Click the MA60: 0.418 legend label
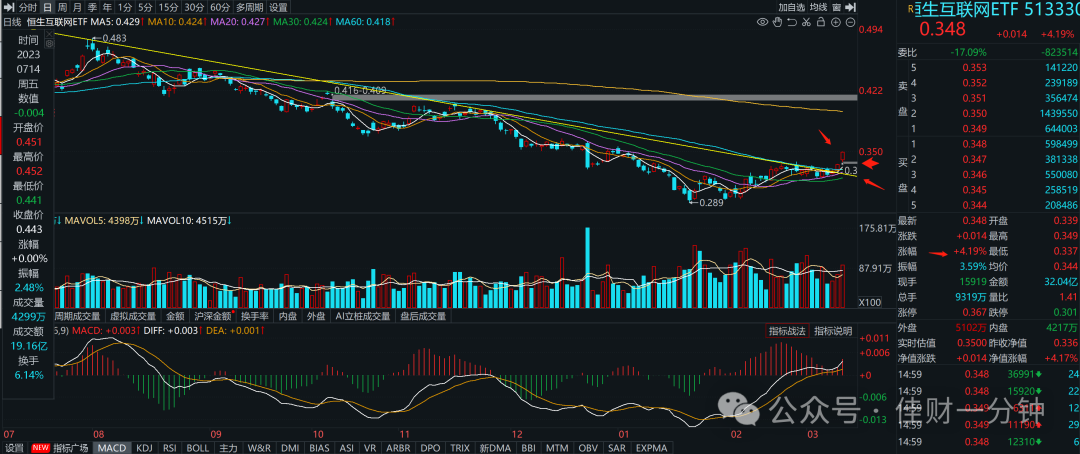The width and height of the screenshot is (1080, 454). [363, 22]
